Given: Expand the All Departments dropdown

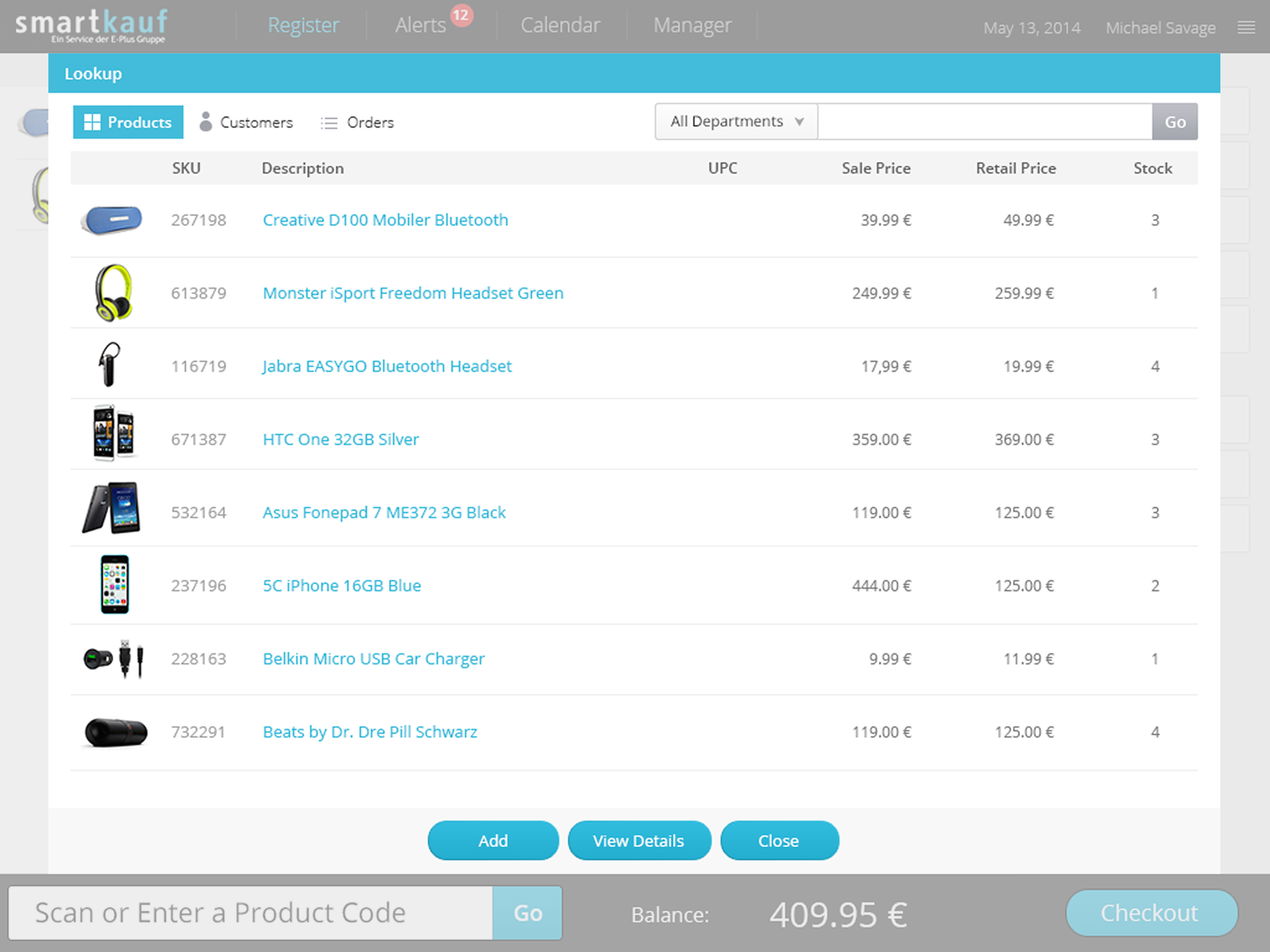Looking at the screenshot, I should [736, 121].
